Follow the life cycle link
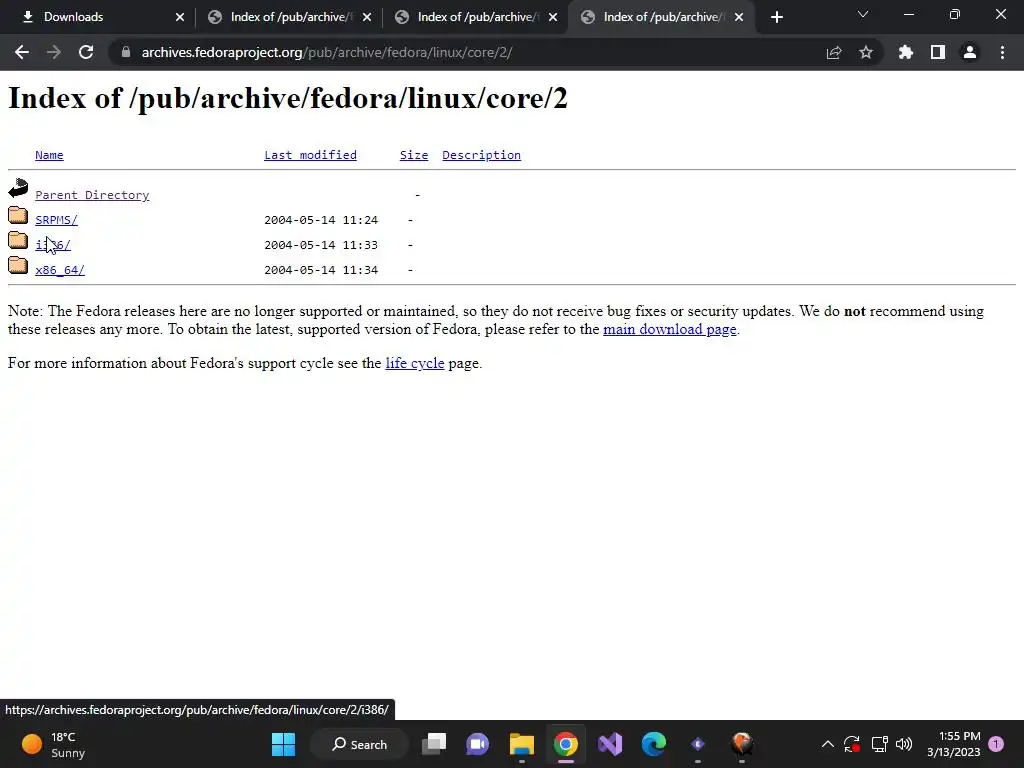This screenshot has height=768, width=1024. [415, 363]
